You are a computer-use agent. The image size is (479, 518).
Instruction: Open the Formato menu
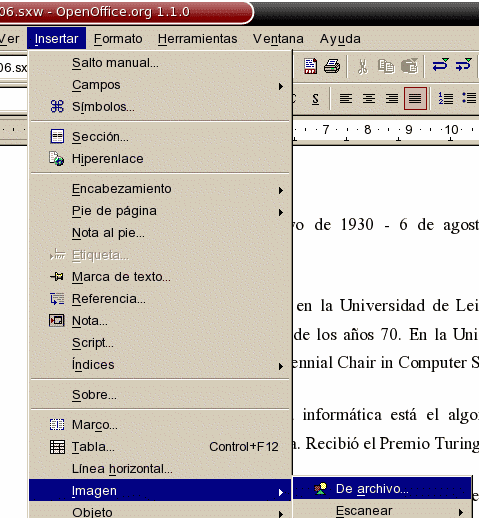click(118, 39)
